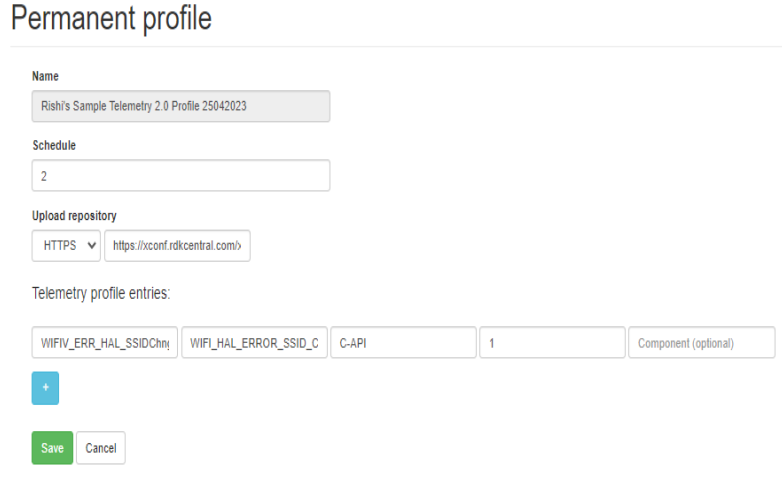Click the WIFI_HAL_ERROR_SSID_C entry field
The height and width of the screenshot is (479, 782).
pyautogui.click(x=254, y=342)
